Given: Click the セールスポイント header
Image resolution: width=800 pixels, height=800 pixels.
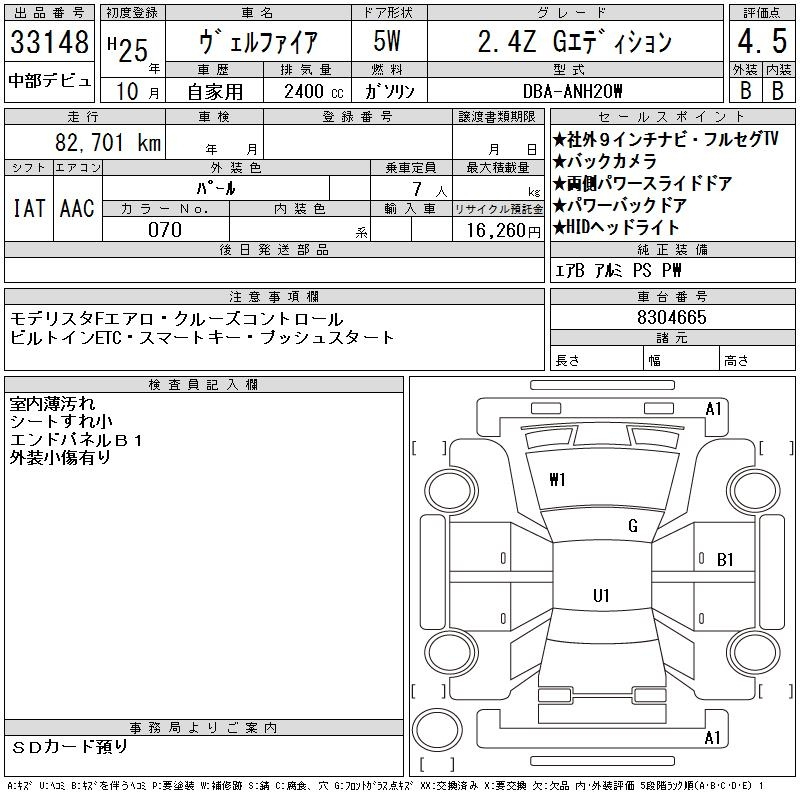Looking at the screenshot, I should tap(672, 117).
